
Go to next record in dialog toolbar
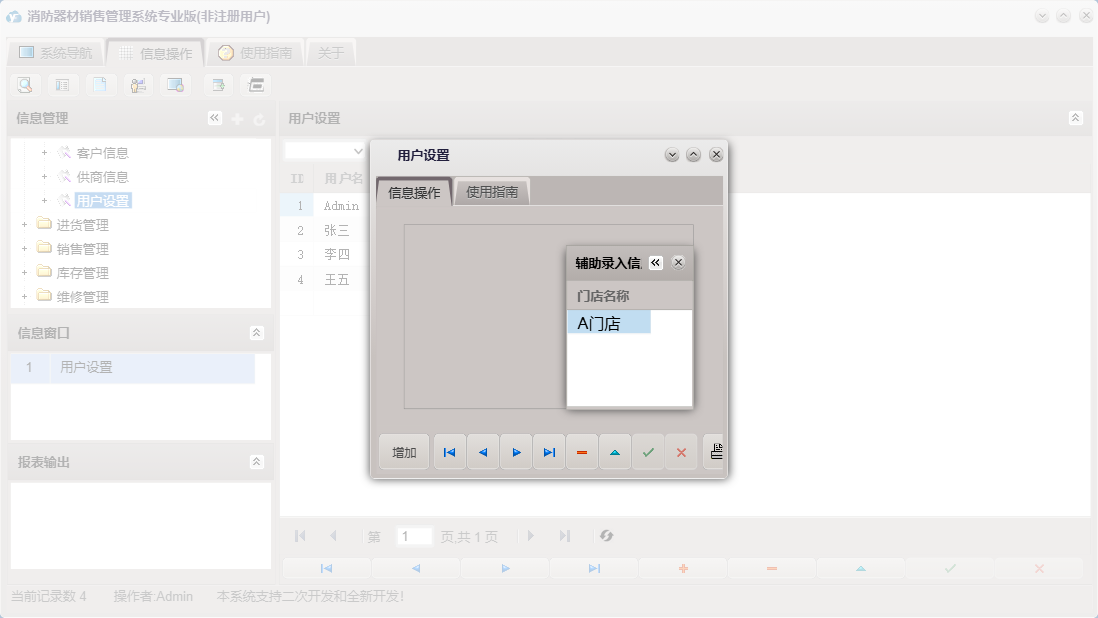(x=516, y=452)
